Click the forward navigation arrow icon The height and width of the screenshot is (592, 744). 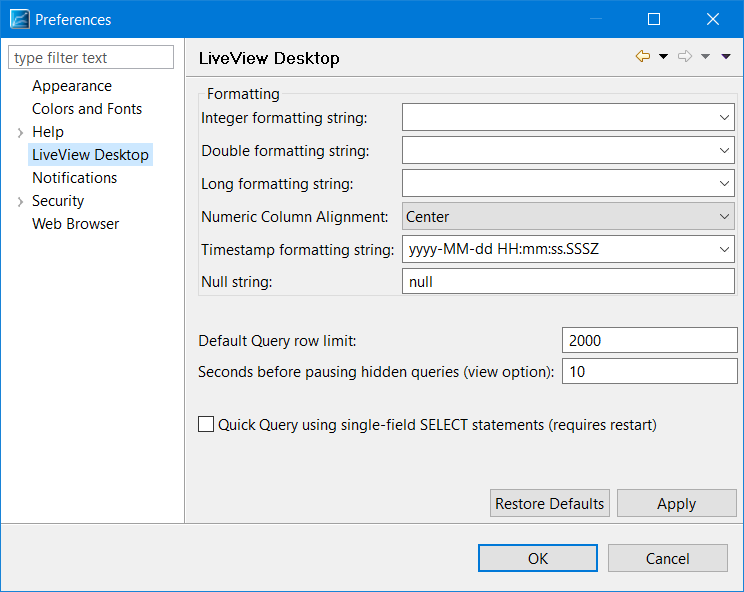point(685,57)
